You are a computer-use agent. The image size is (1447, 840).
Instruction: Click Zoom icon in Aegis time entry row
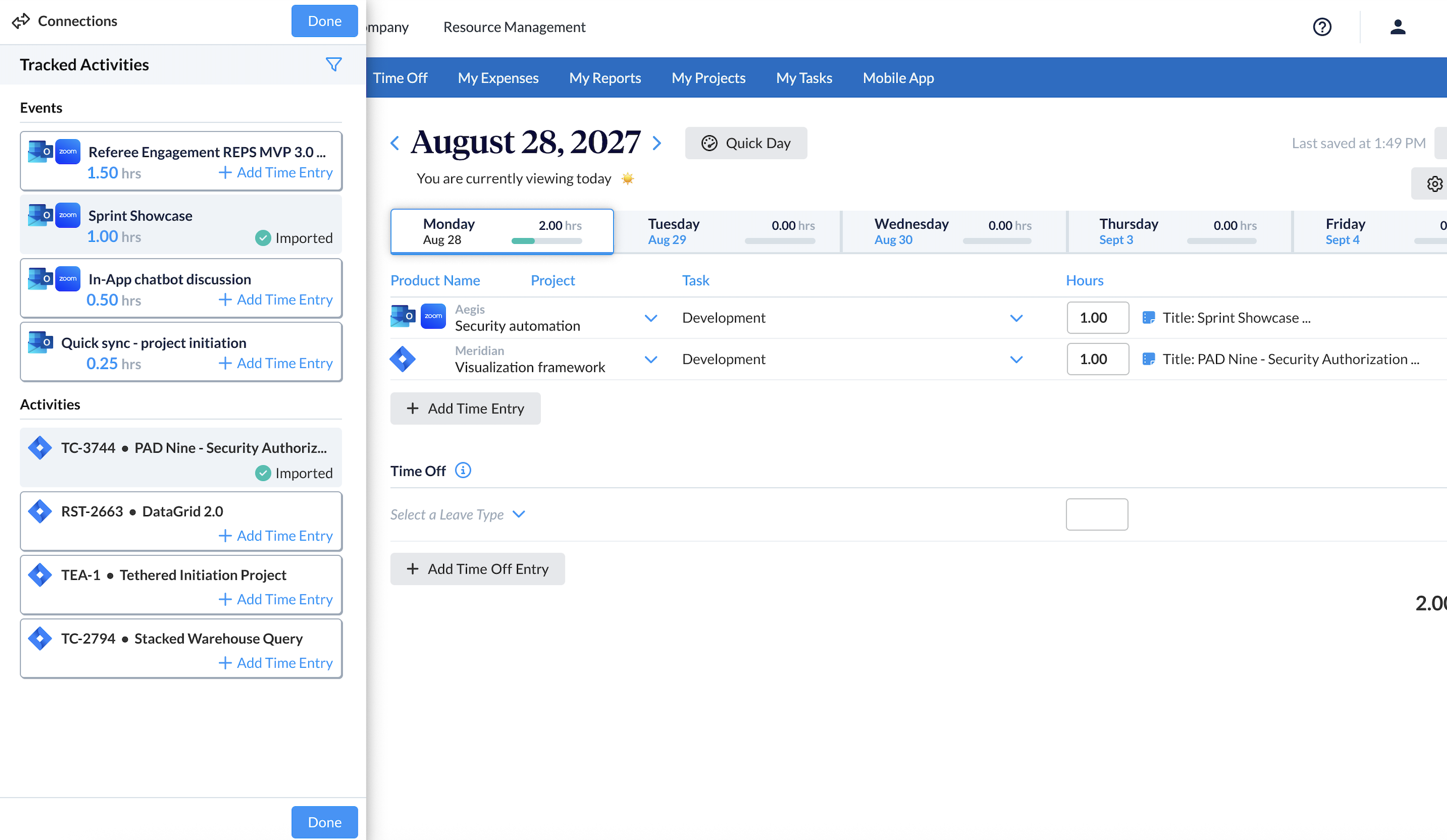pos(433,316)
